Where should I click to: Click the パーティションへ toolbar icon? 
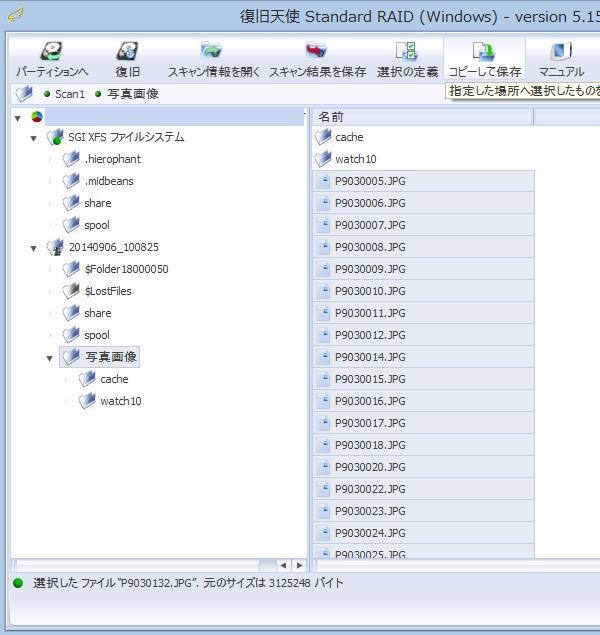click(51, 53)
